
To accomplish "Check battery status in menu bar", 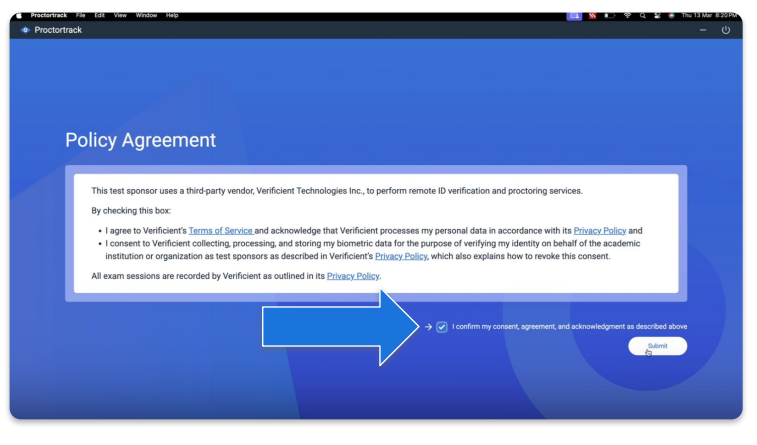I will [x=610, y=15].
